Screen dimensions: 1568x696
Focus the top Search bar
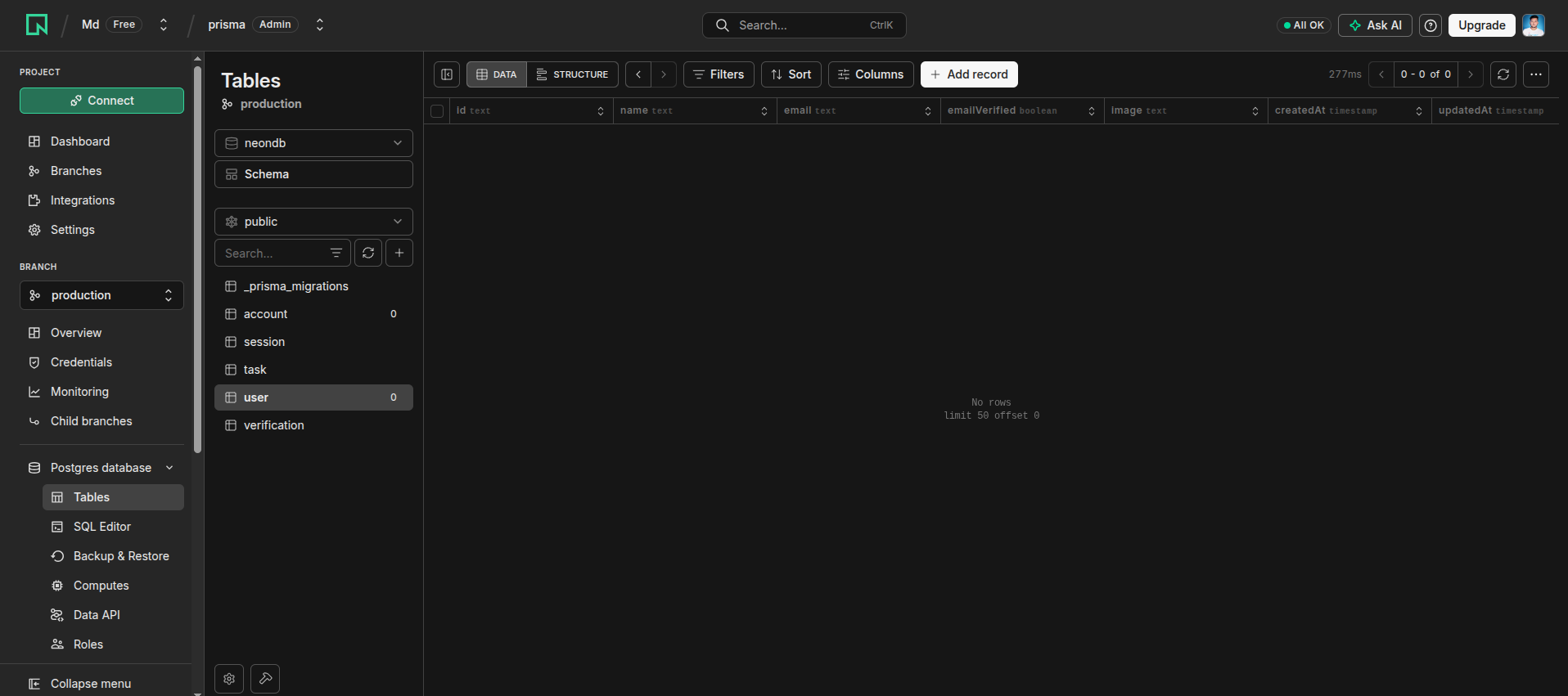click(x=804, y=25)
